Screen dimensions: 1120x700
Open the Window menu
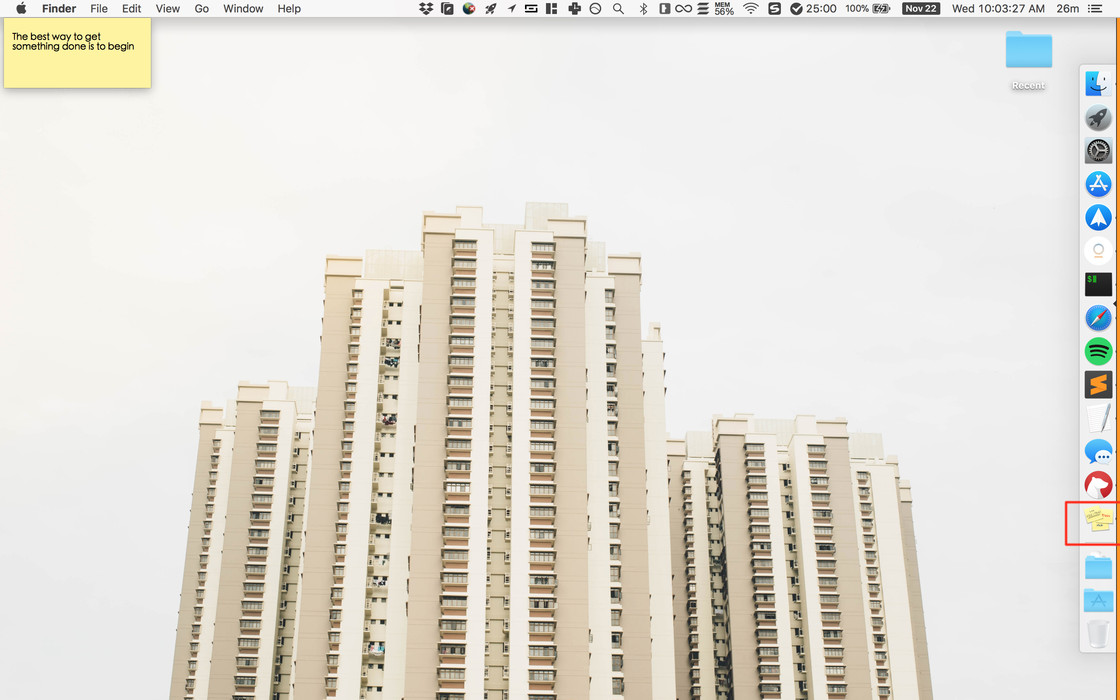pos(243,9)
